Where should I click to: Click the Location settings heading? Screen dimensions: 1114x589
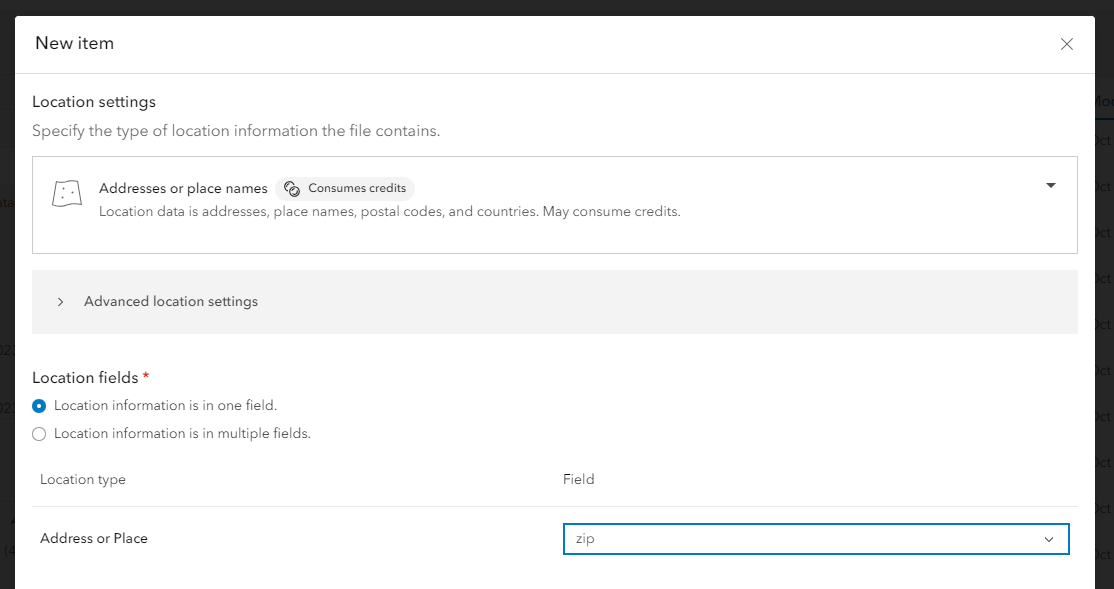coord(94,102)
